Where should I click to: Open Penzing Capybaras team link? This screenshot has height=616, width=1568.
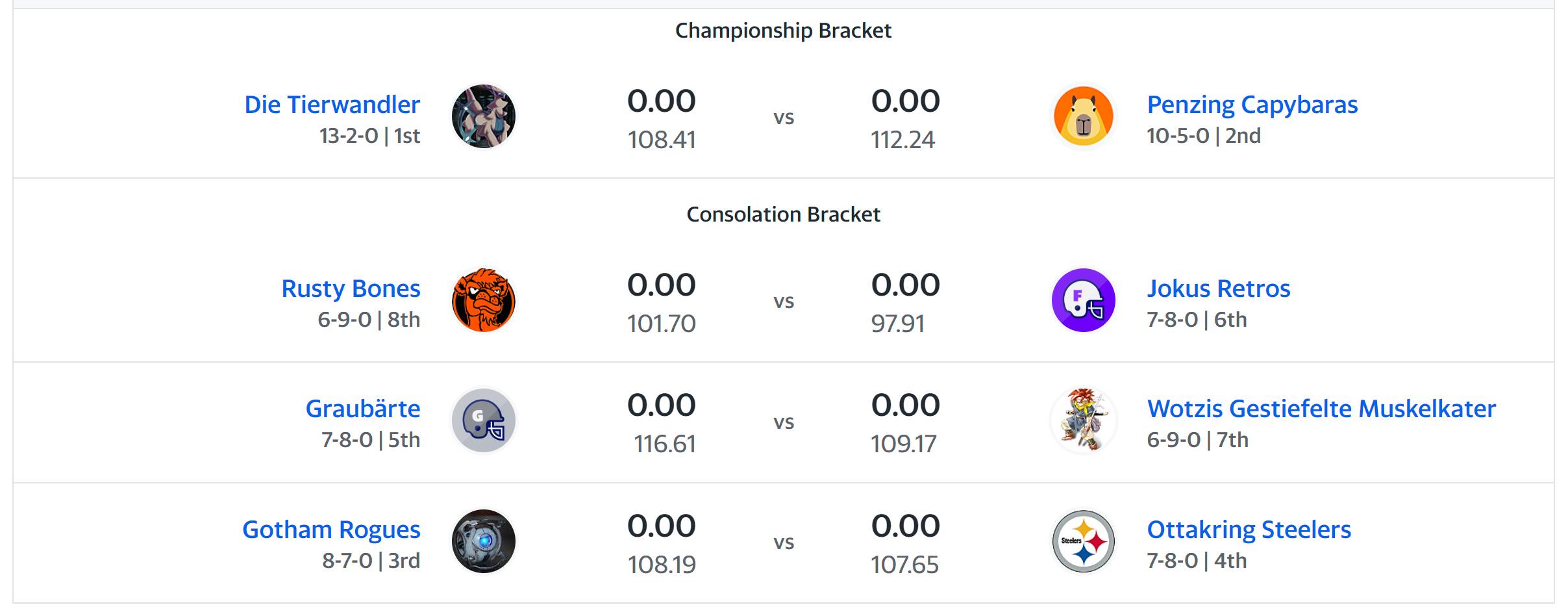(x=1252, y=105)
